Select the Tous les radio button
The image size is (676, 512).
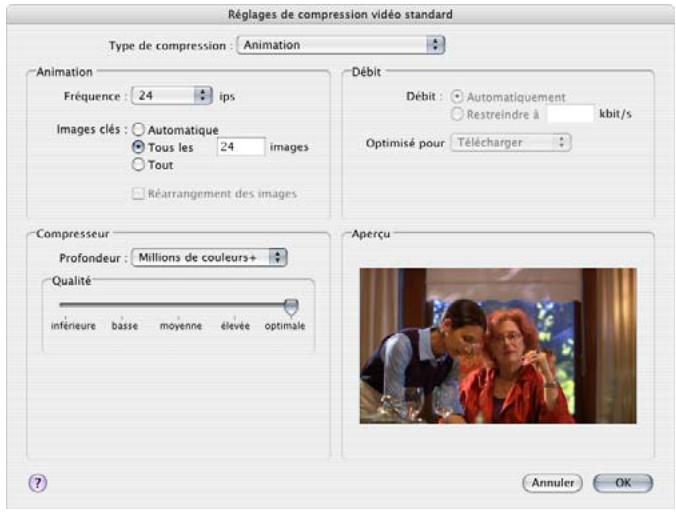(138, 147)
